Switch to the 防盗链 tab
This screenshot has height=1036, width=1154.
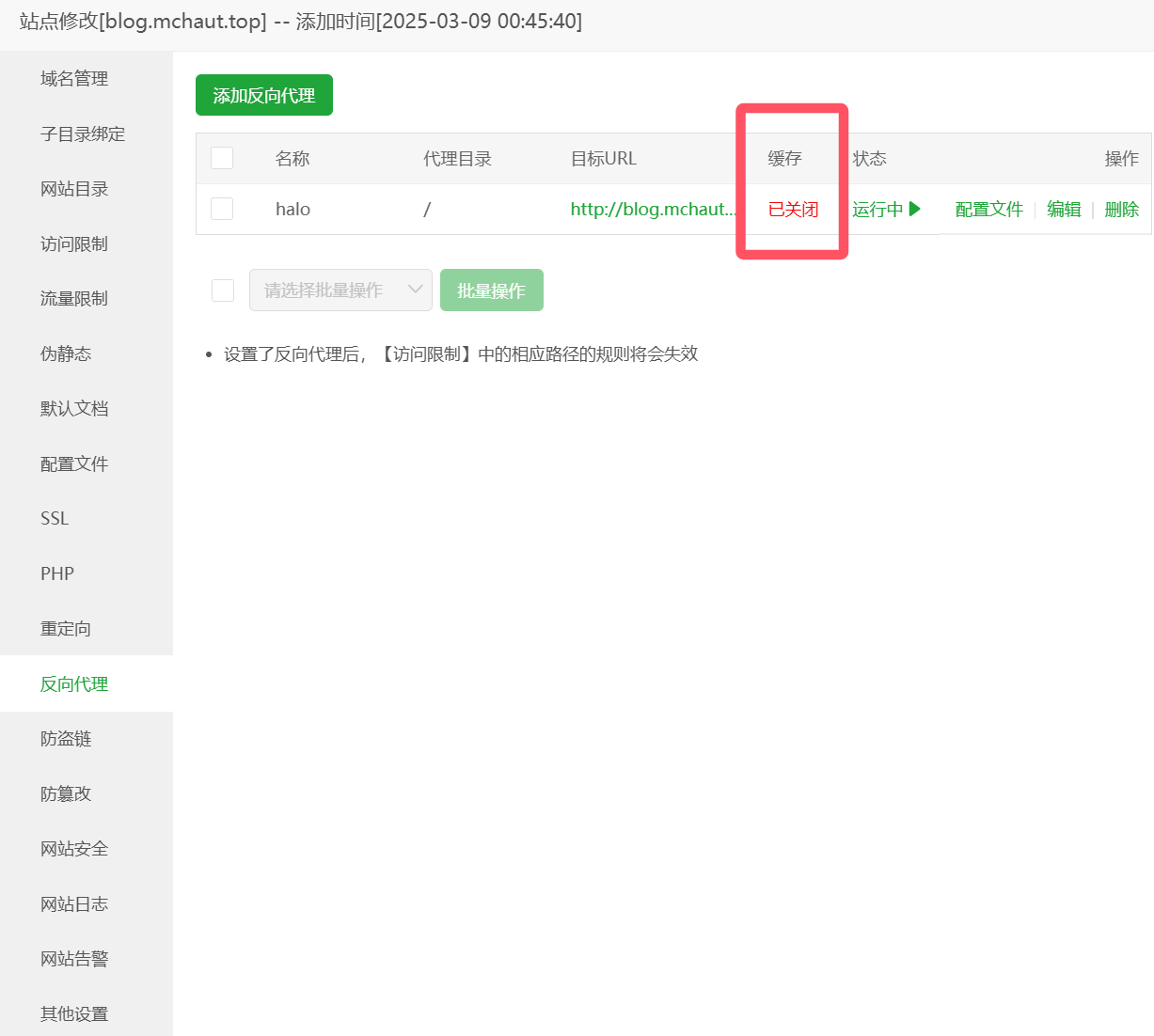(66, 738)
